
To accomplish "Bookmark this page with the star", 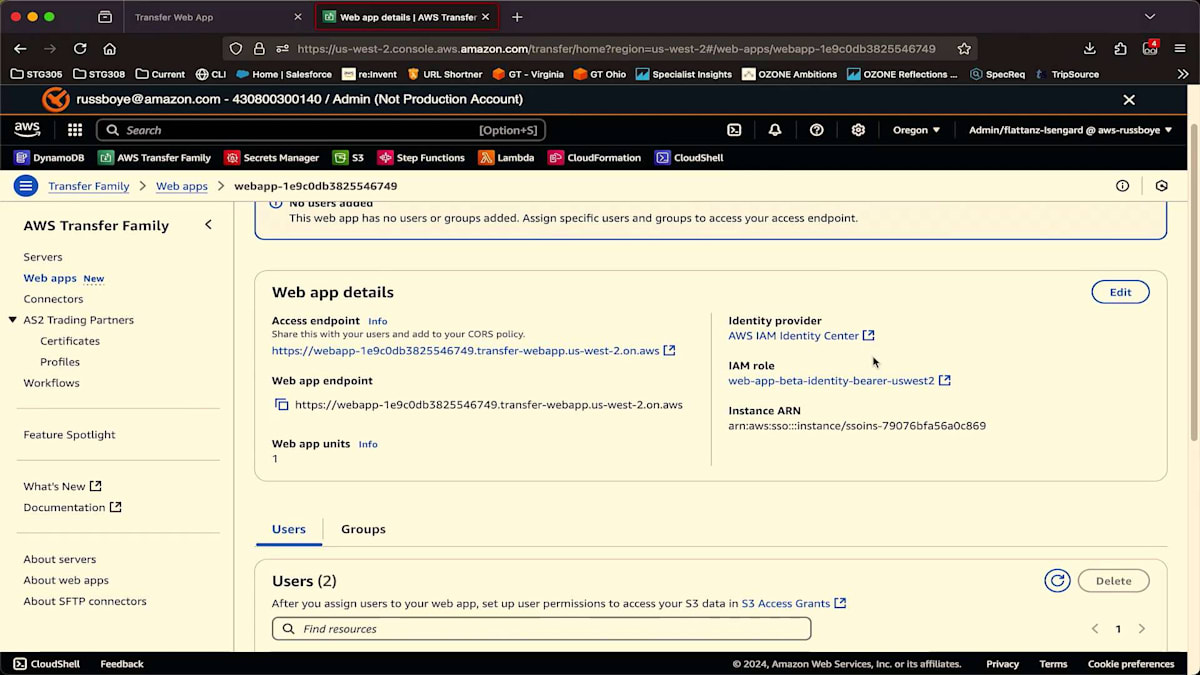I will (964, 48).
